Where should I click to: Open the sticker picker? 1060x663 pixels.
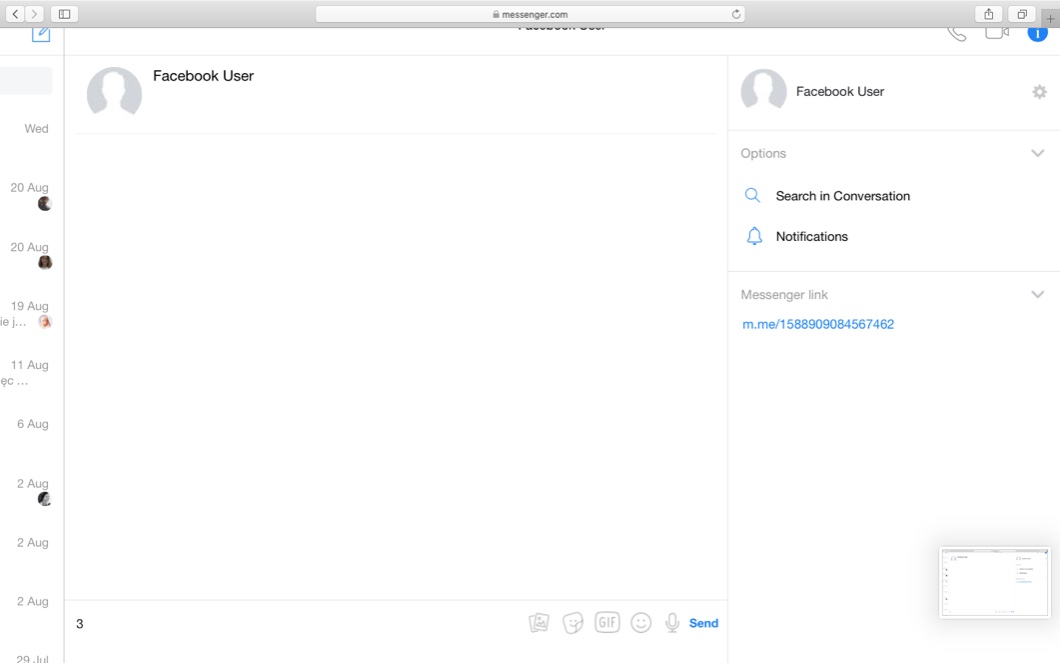573,623
